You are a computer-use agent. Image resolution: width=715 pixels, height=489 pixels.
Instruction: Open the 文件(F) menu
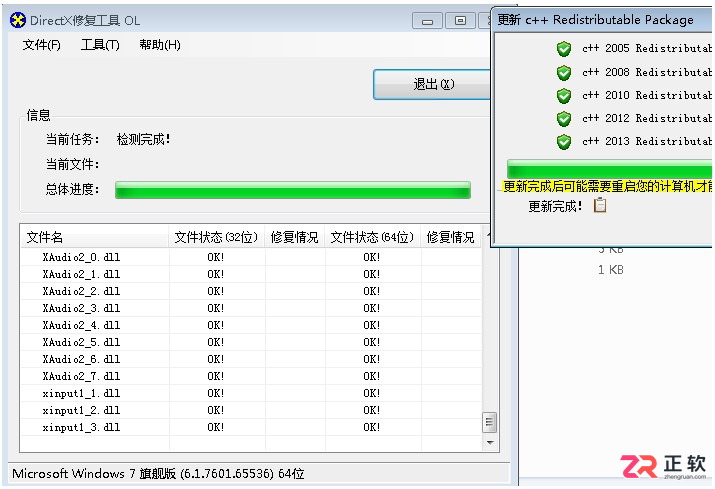[41, 45]
